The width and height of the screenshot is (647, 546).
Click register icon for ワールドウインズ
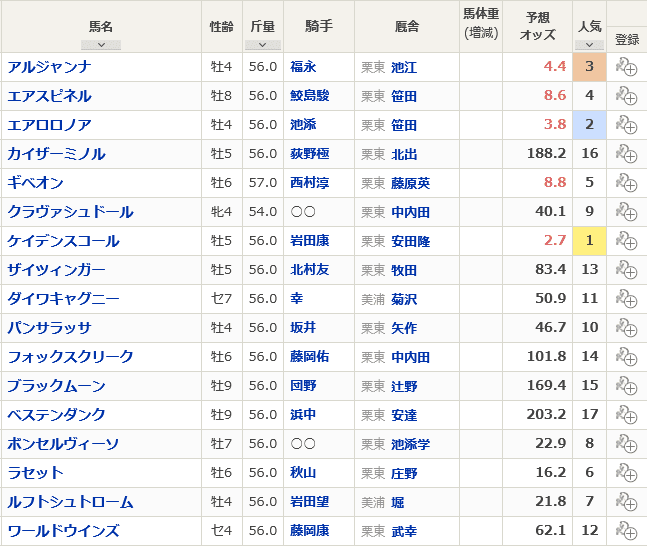626,530
